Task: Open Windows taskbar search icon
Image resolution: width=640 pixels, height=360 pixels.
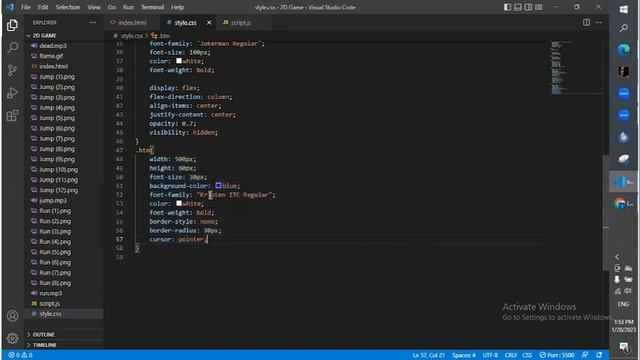Action: click(x=623, y=28)
